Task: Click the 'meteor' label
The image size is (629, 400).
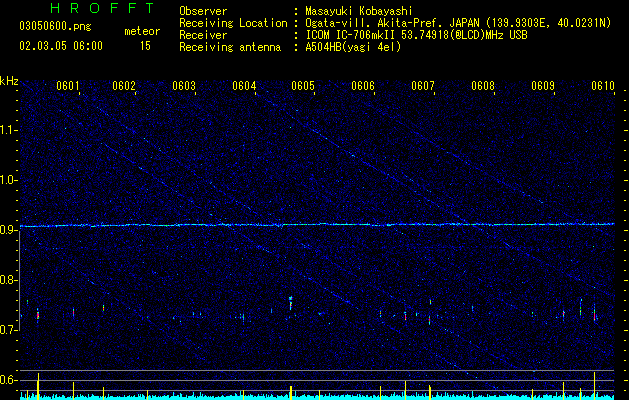Action: pyautogui.click(x=142, y=31)
